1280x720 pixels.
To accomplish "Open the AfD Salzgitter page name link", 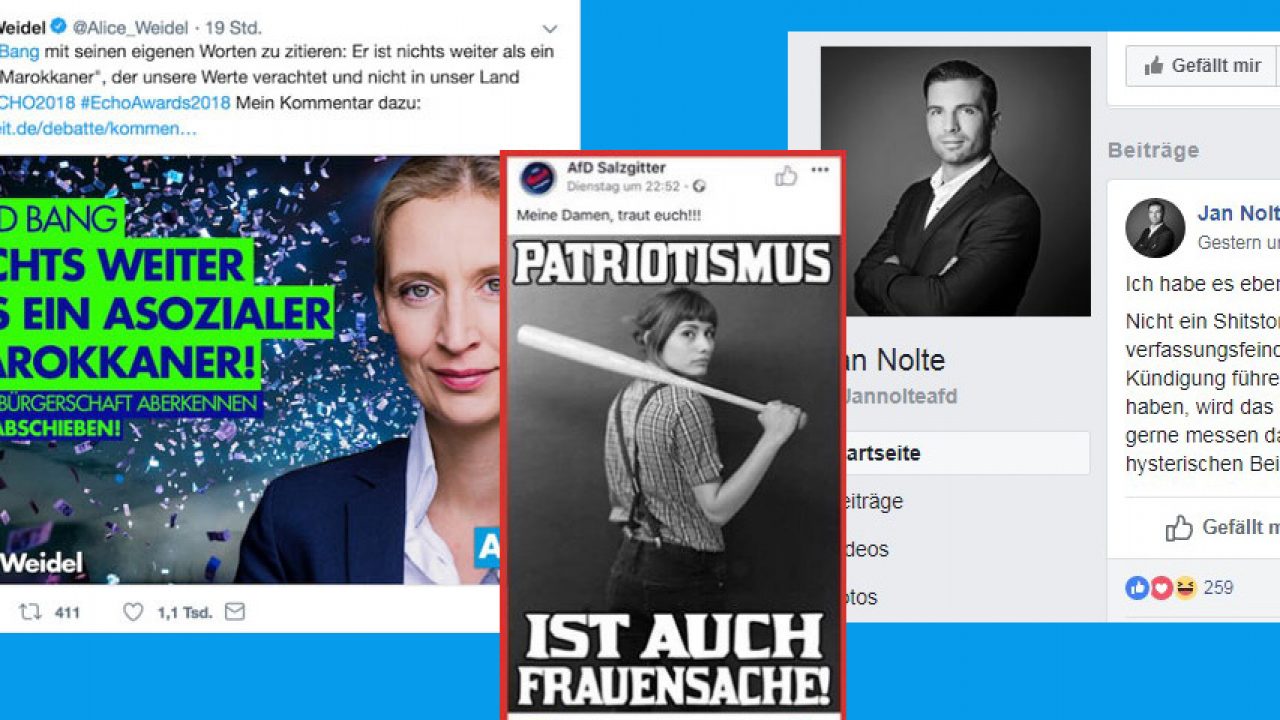I will (x=616, y=168).
